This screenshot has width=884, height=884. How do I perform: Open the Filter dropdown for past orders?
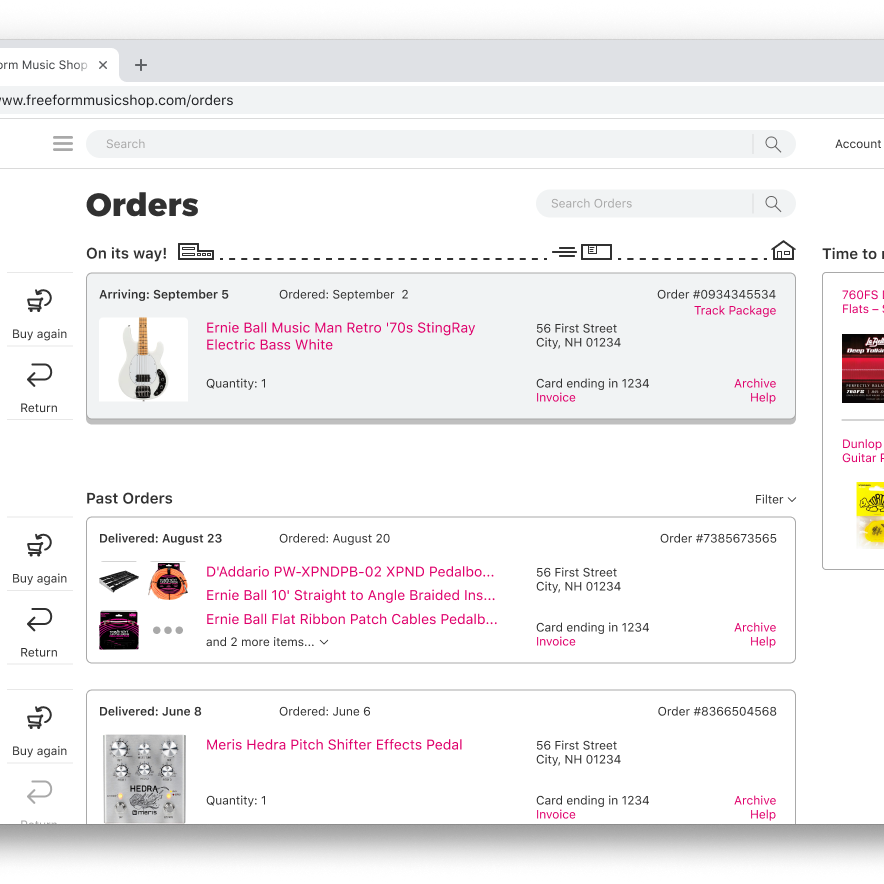coord(775,500)
